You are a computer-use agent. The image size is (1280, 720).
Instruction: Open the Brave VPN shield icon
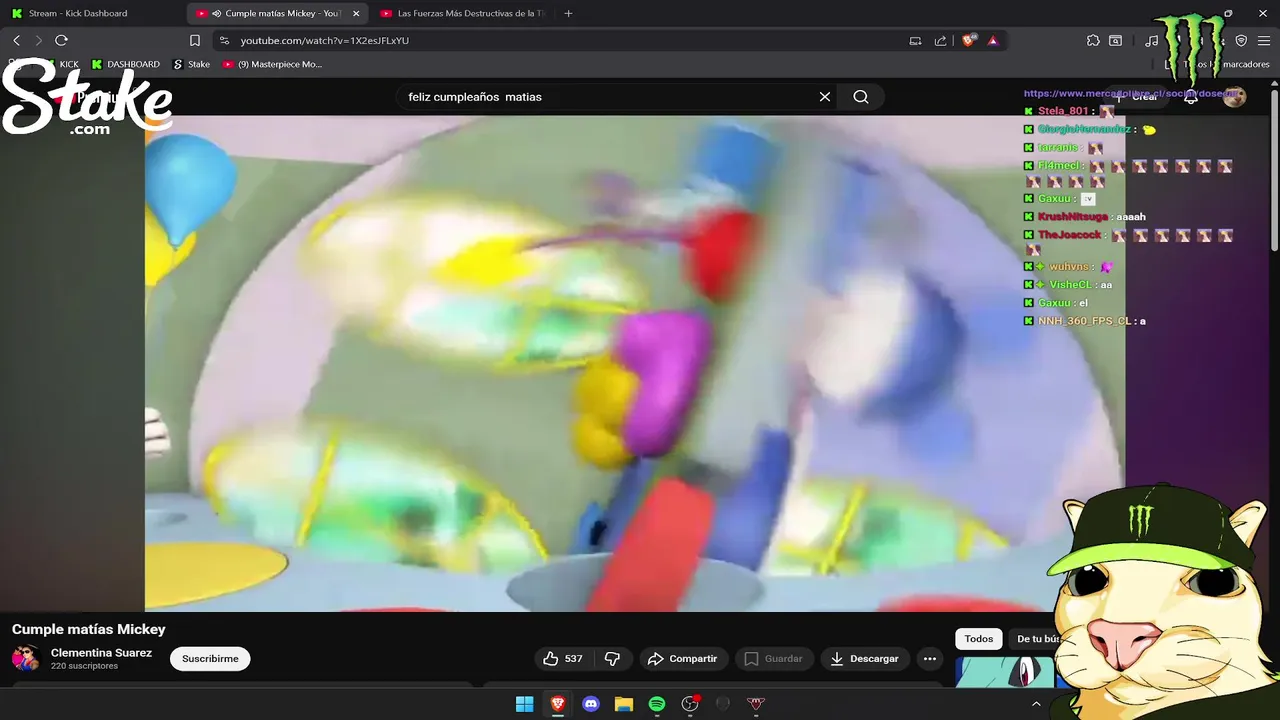coord(1241,41)
